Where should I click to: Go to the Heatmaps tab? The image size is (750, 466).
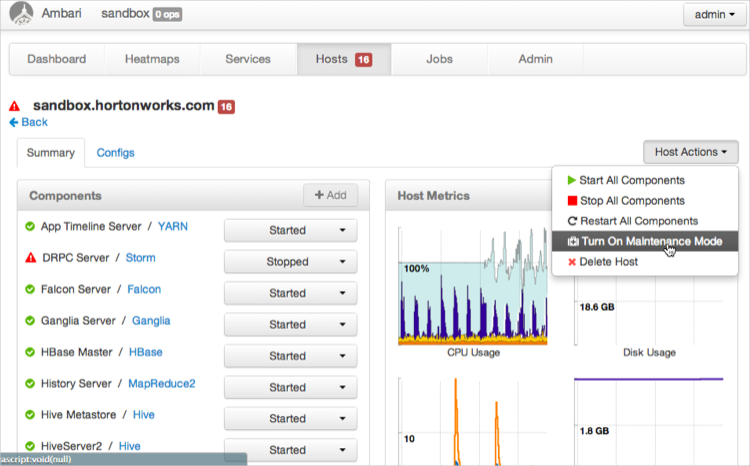click(x=152, y=59)
